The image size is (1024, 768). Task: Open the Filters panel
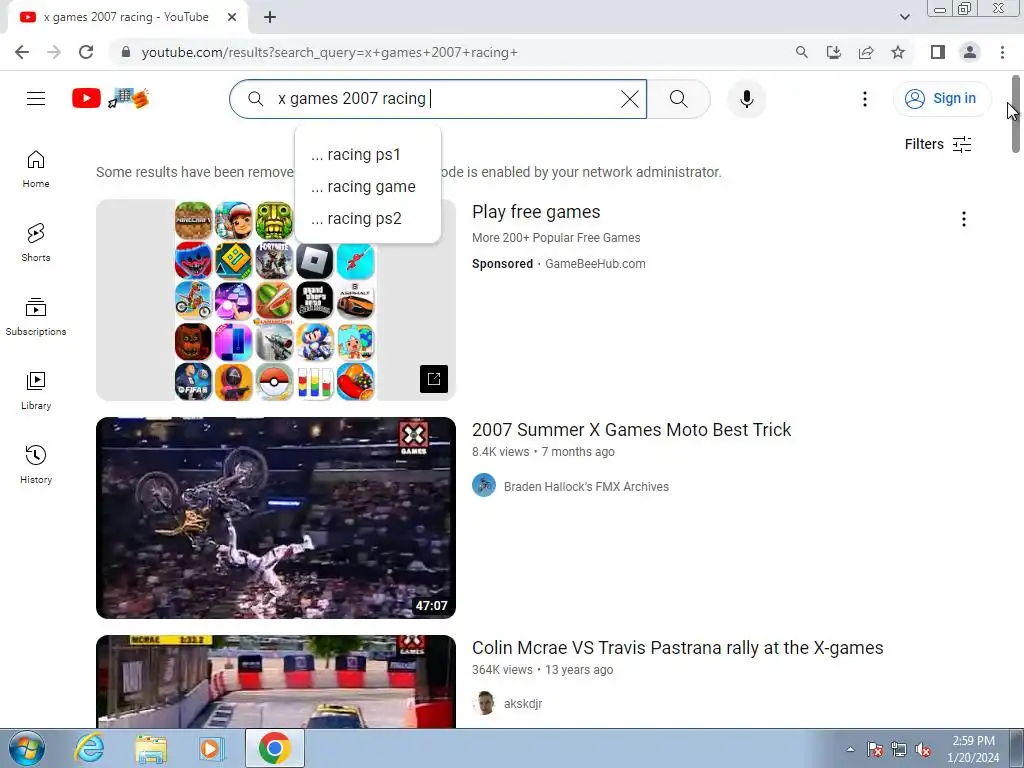pyautogui.click(x=938, y=144)
